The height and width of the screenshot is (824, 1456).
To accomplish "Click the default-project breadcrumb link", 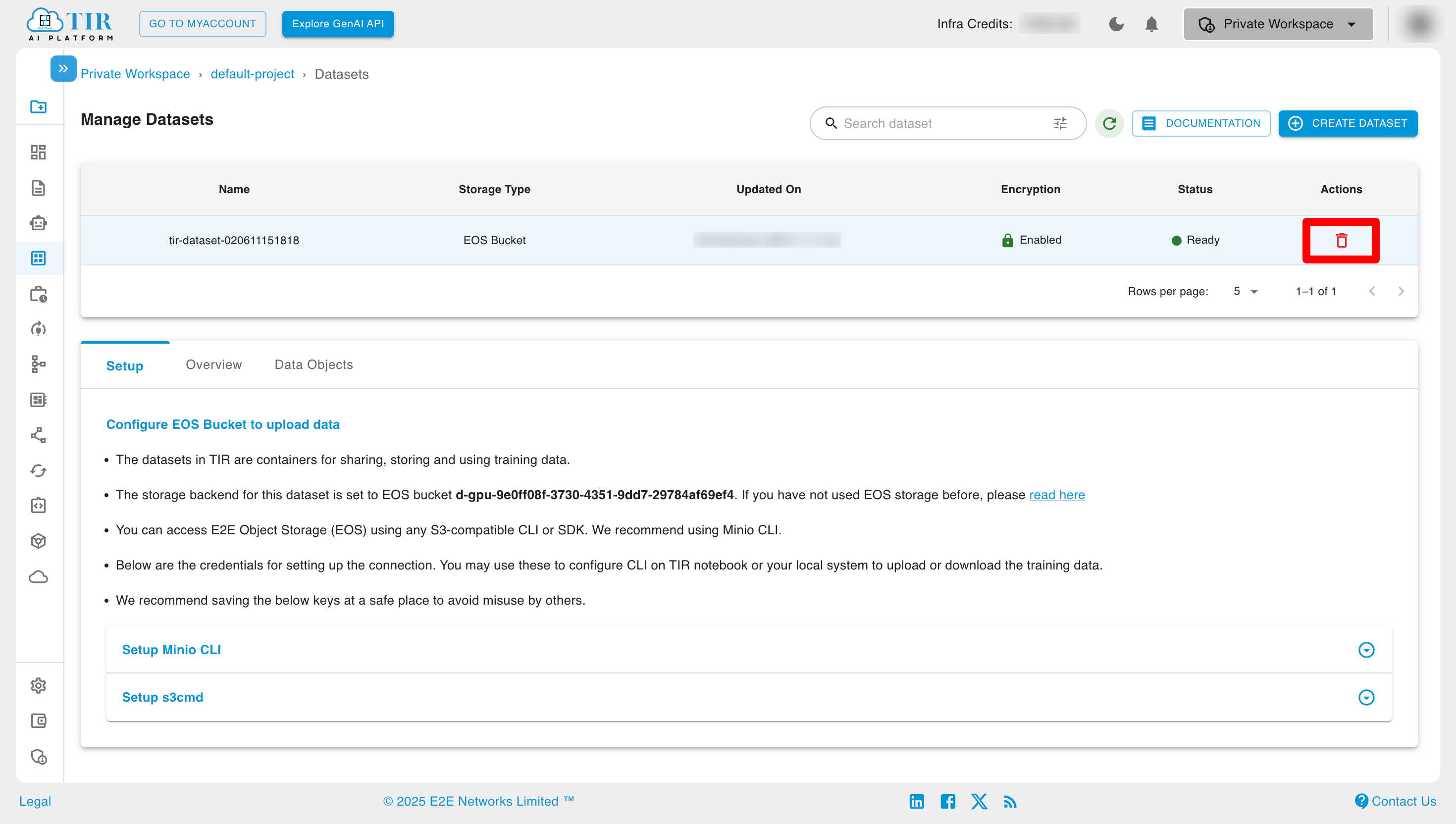I will click(x=252, y=74).
